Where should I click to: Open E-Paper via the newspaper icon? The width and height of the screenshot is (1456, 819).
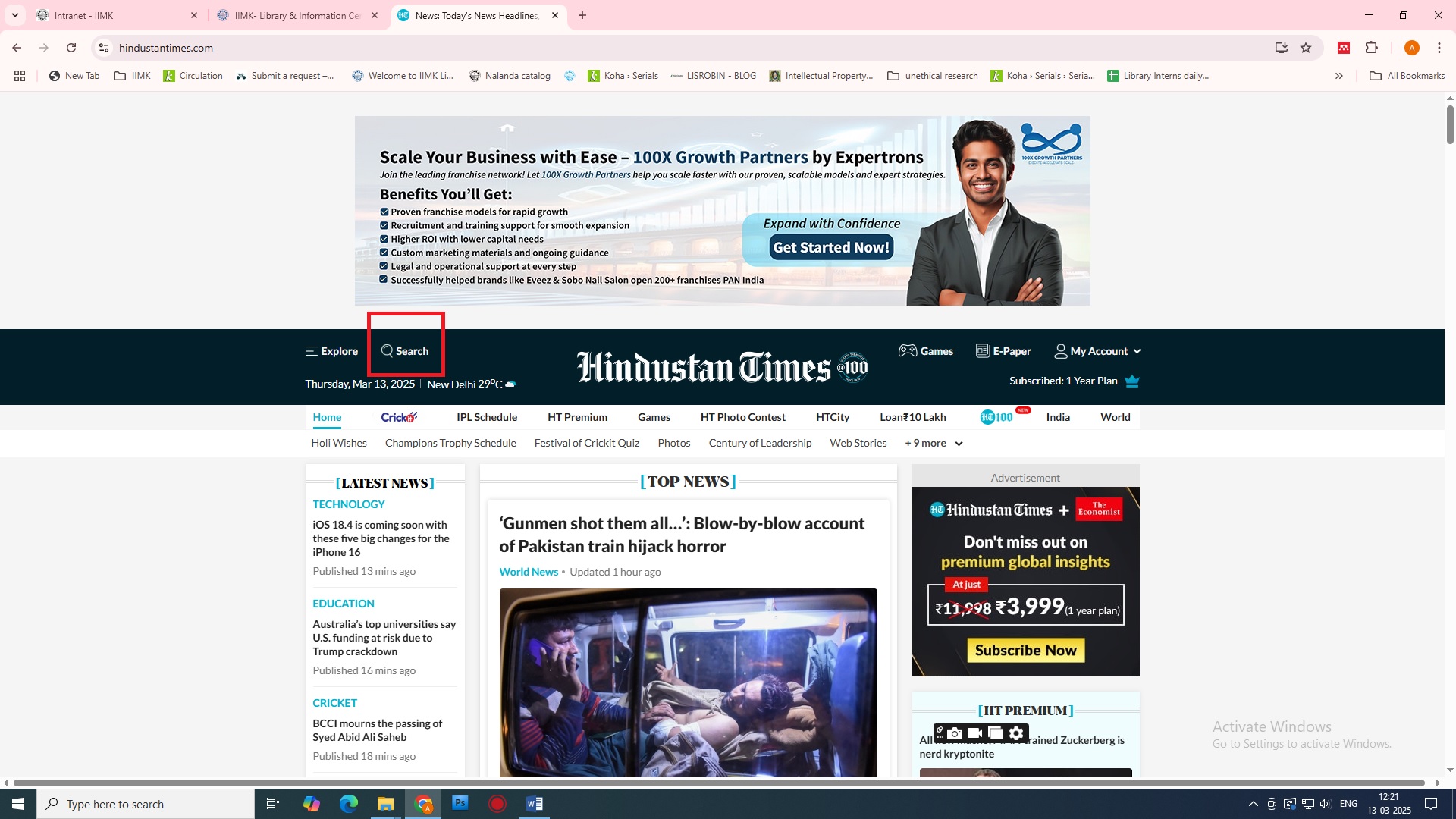click(x=982, y=350)
